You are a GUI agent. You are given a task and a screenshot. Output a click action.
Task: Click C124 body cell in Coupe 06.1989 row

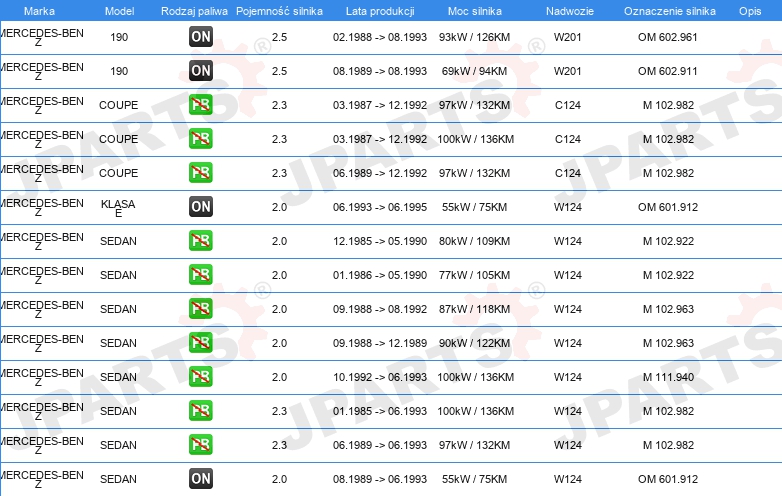568,173
